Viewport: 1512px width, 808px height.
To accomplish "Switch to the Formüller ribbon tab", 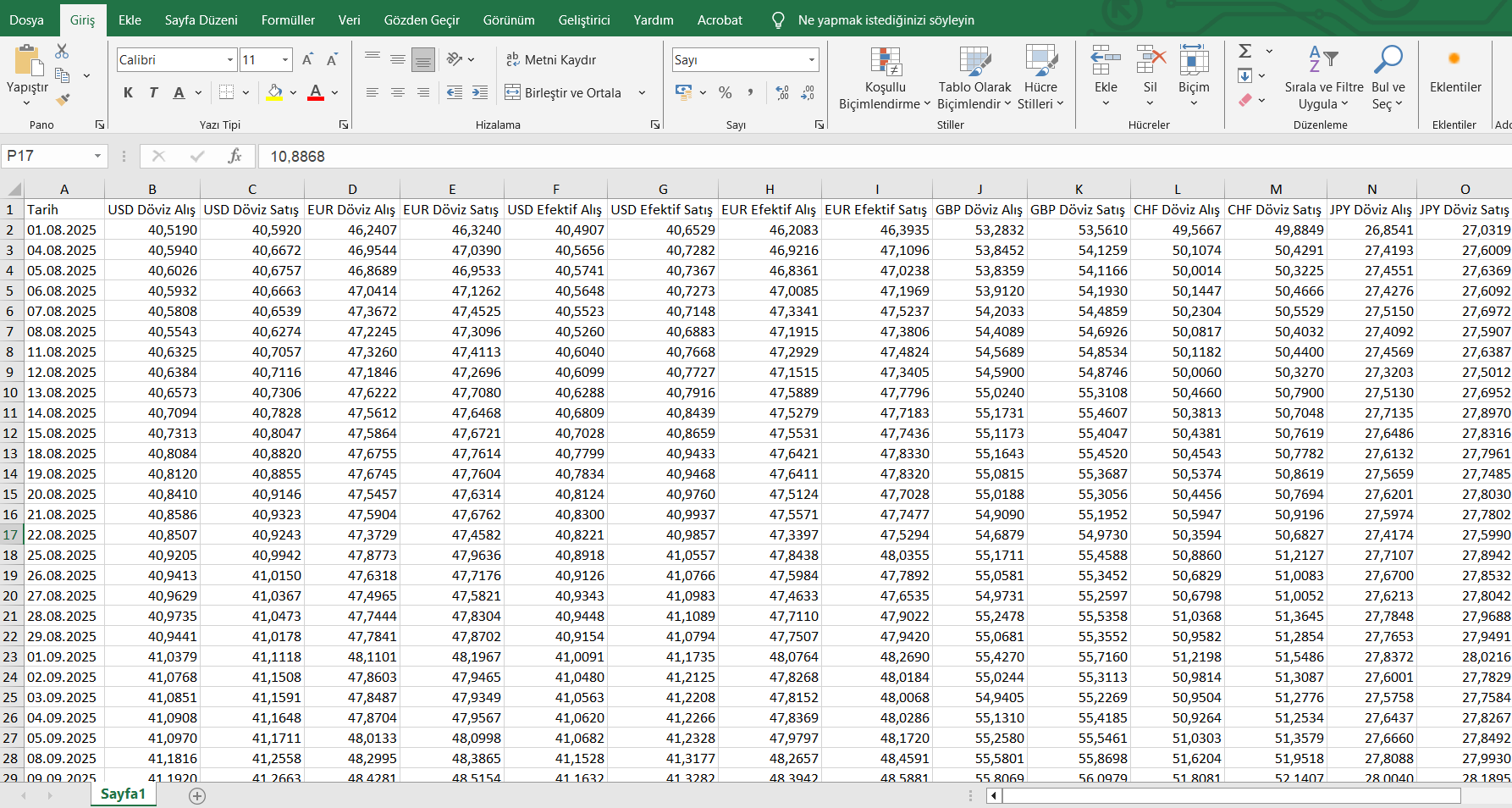I will (x=288, y=19).
